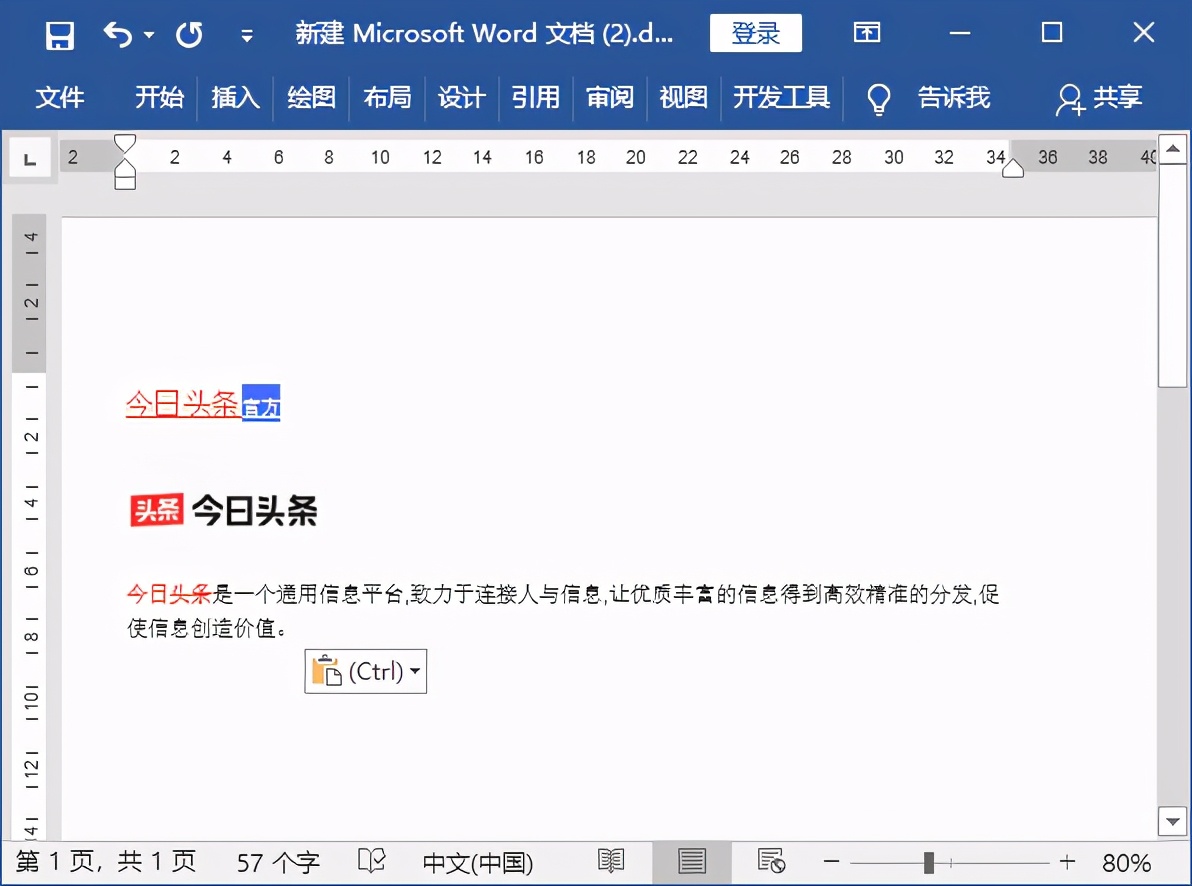This screenshot has width=1192, height=886.
Task: Switch to the 开始 tab
Action: coord(159,97)
